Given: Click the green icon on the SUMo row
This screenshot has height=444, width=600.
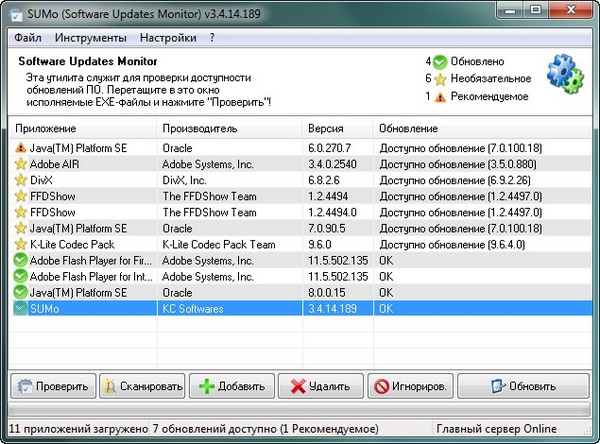Looking at the screenshot, I should click(x=20, y=310).
